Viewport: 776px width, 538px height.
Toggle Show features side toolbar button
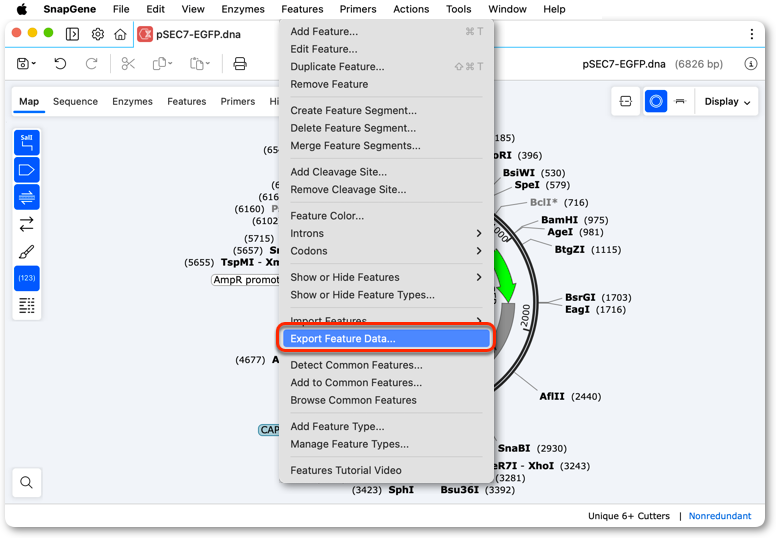pyautogui.click(x=27, y=170)
